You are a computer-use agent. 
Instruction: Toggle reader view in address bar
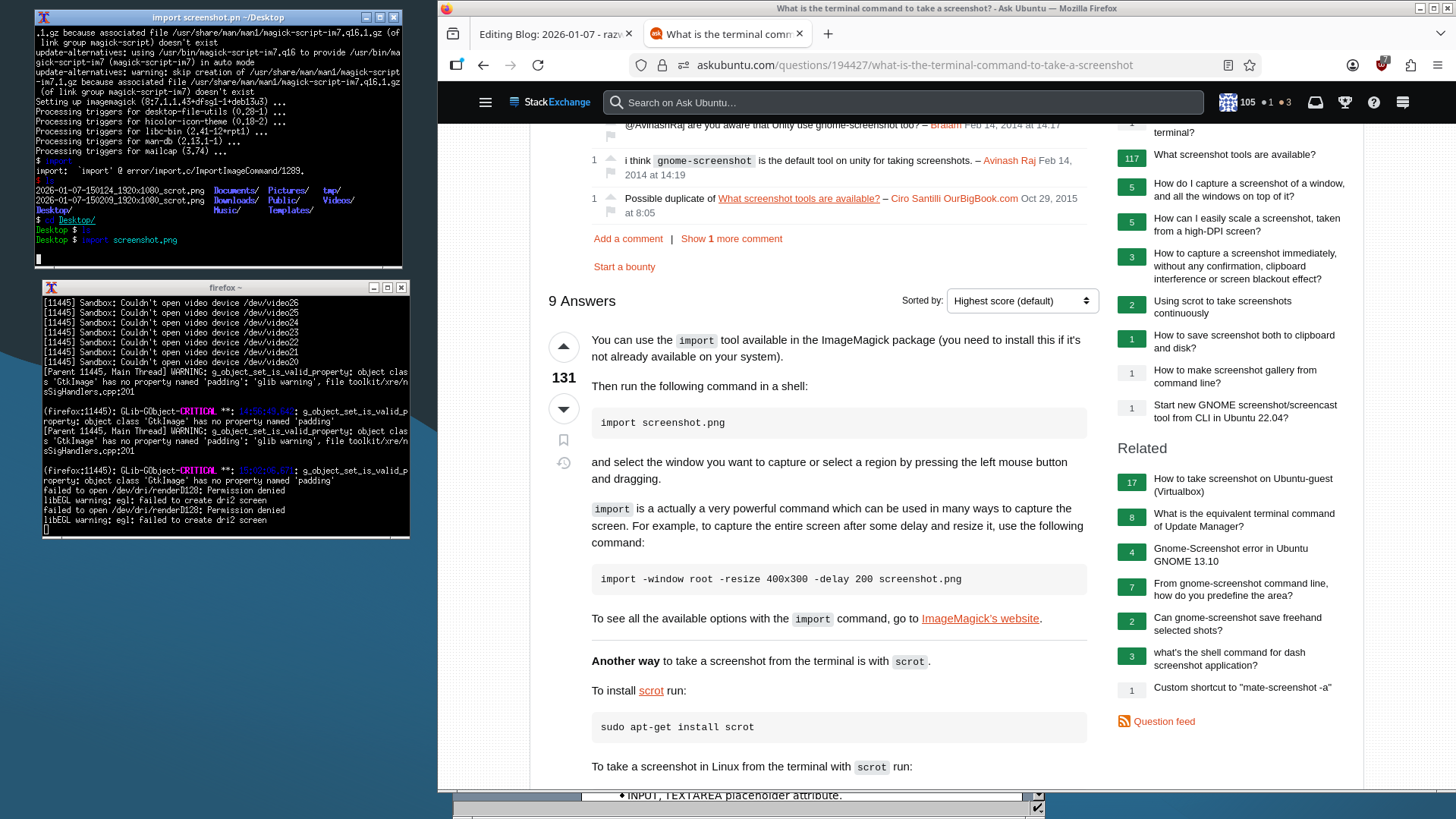(x=1228, y=65)
